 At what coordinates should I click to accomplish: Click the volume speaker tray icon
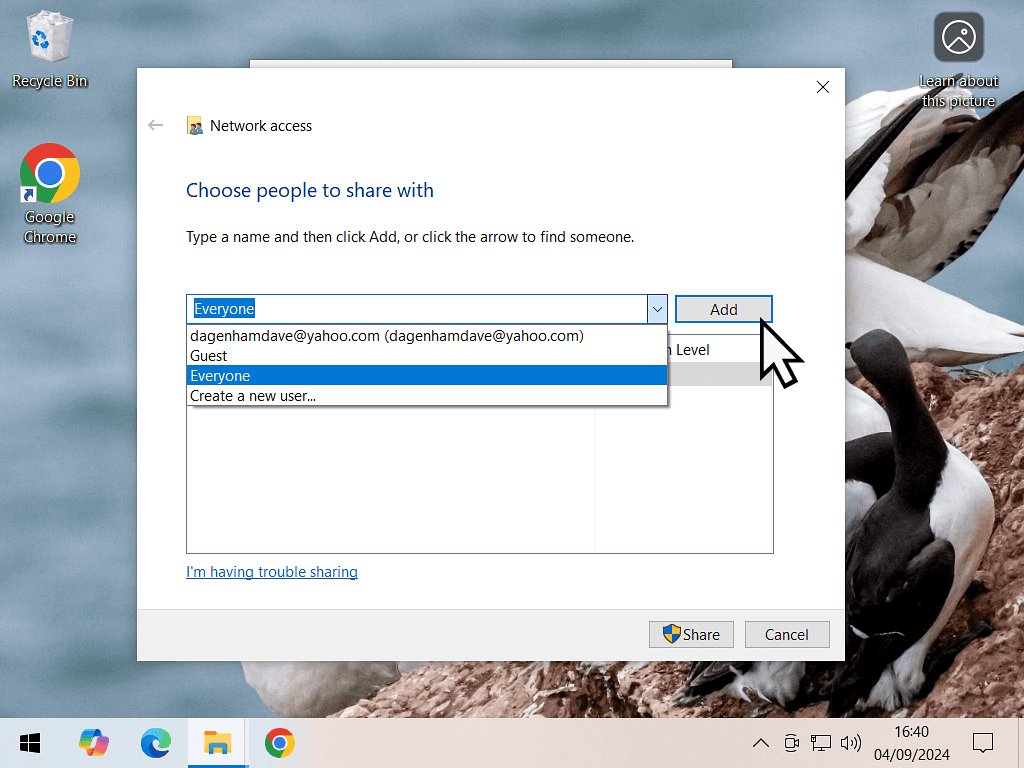tap(851, 743)
